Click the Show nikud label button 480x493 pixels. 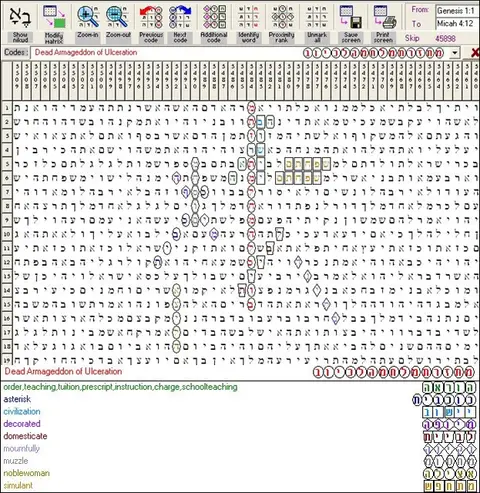[20, 37]
